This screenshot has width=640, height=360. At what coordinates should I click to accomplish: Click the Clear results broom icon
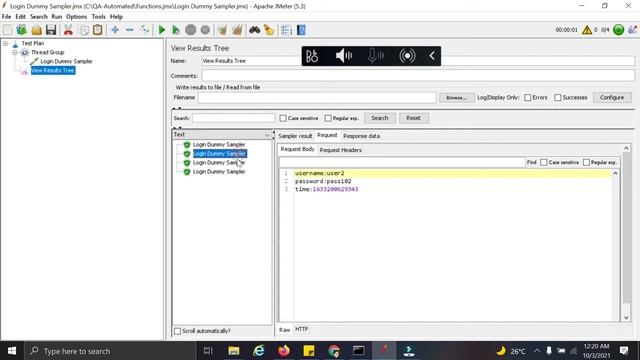(x=222, y=30)
